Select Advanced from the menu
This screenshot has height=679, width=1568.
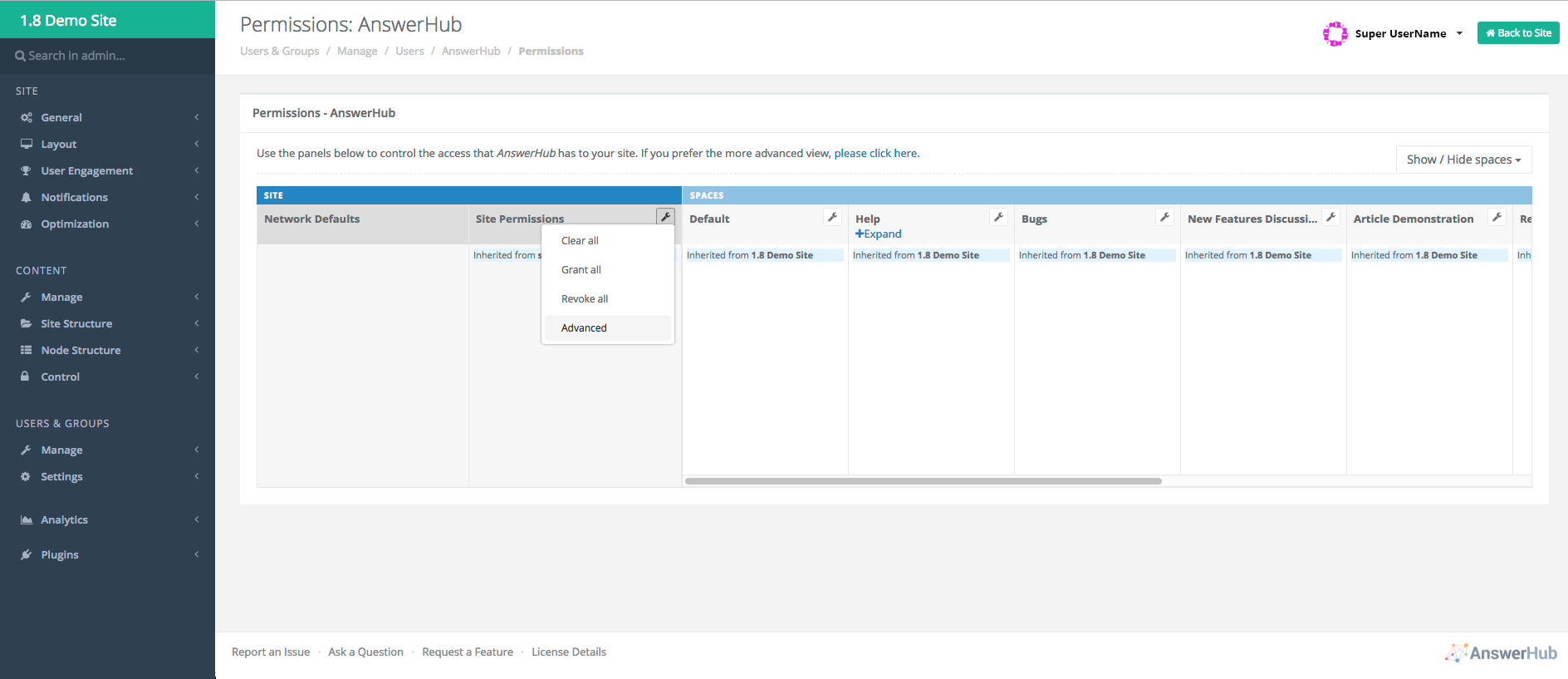pos(608,327)
